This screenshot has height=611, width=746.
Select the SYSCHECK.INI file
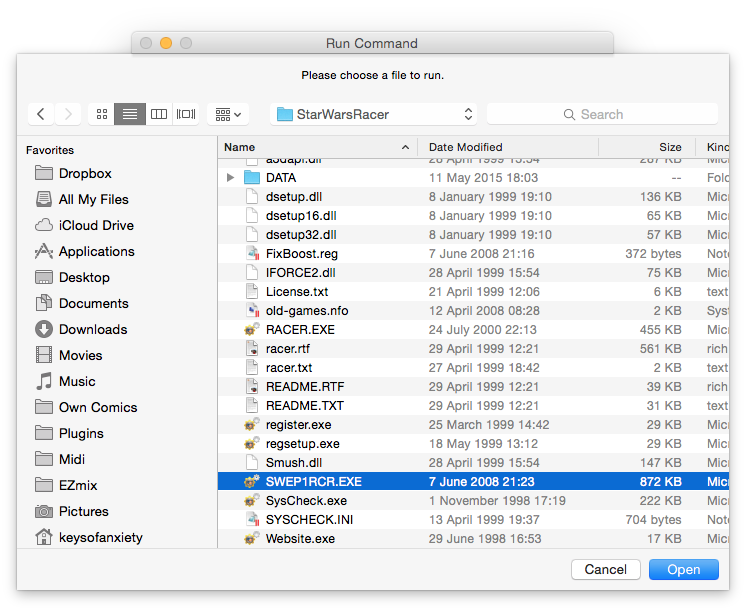pos(473,520)
